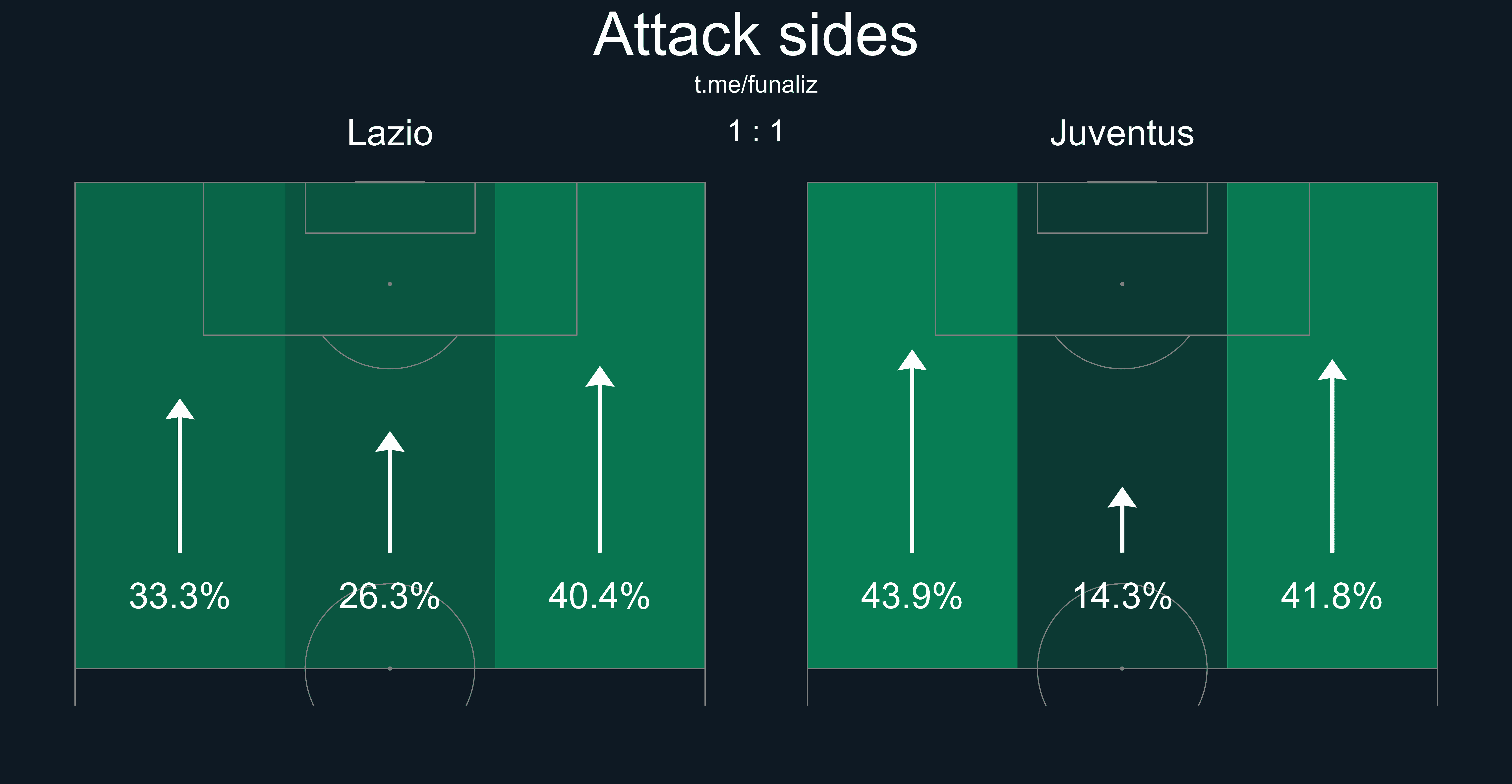Select Juventus' 14.3% central zone label
1512x784 pixels.
(x=1122, y=596)
